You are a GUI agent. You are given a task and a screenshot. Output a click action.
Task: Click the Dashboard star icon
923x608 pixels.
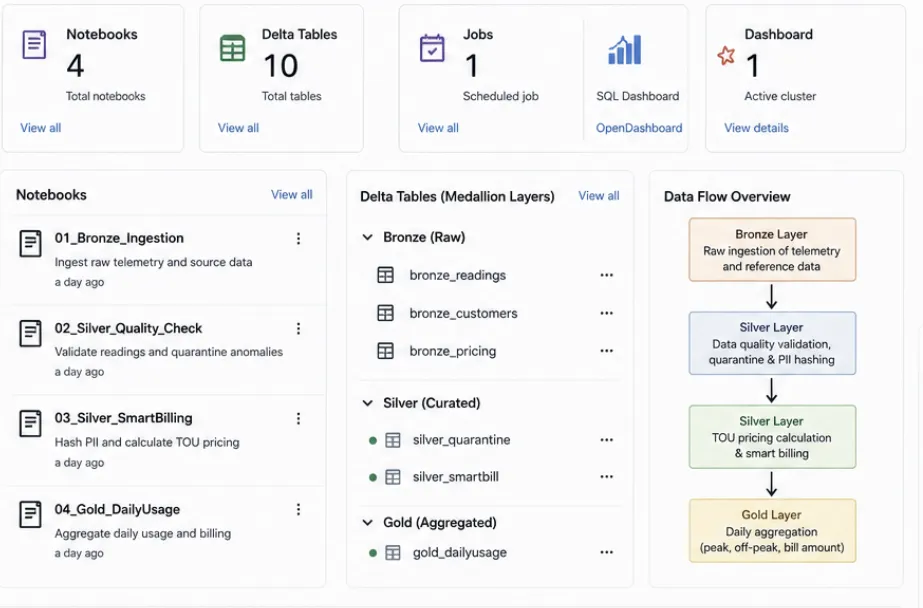click(726, 56)
